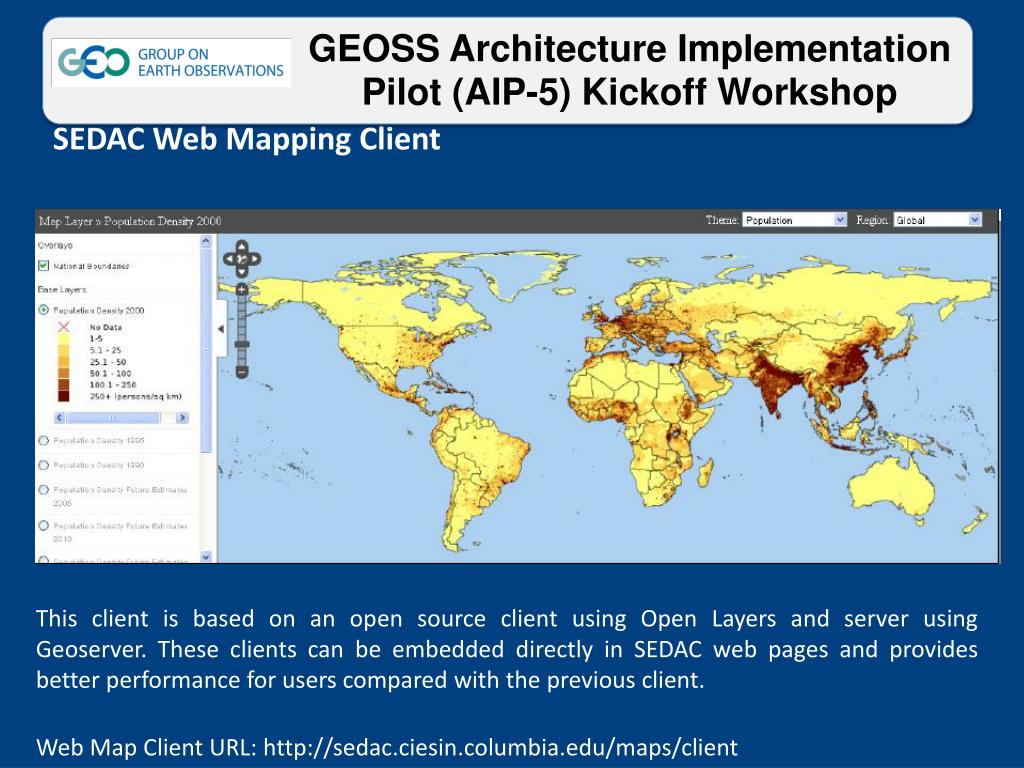Viewport: 1024px width, 768px height.
Task: Click the 'Theme:' label
Action: click(722, 220)
